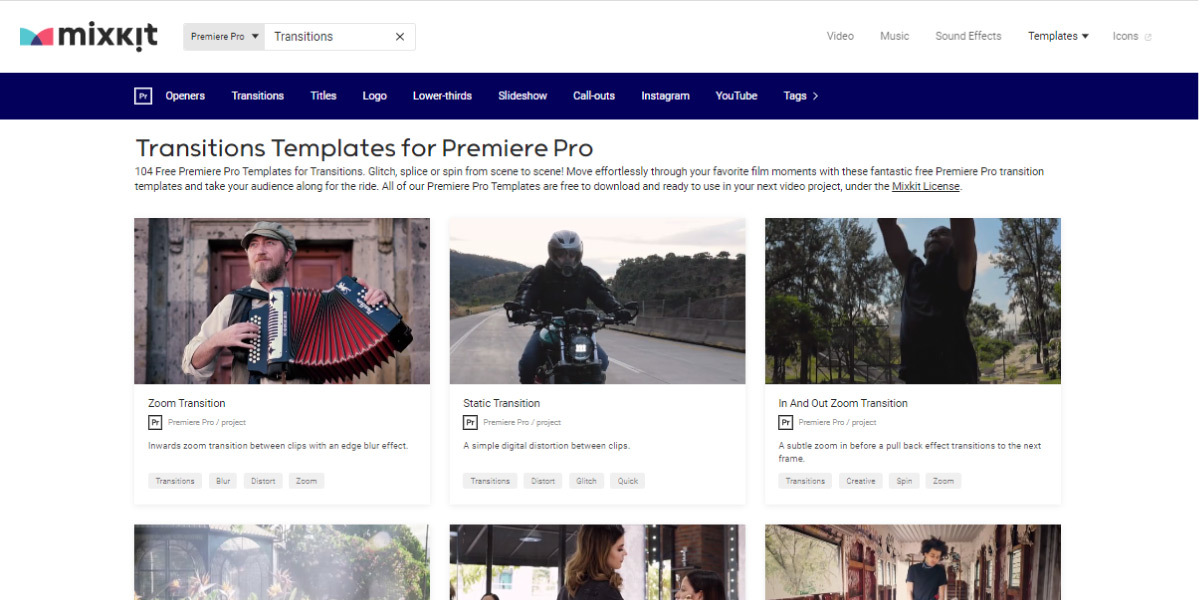The height and width of the screenshot is (600, 1200).
Task: Click Zoom tag under Zoom Transition card
Action: click(x=307, y=481)
